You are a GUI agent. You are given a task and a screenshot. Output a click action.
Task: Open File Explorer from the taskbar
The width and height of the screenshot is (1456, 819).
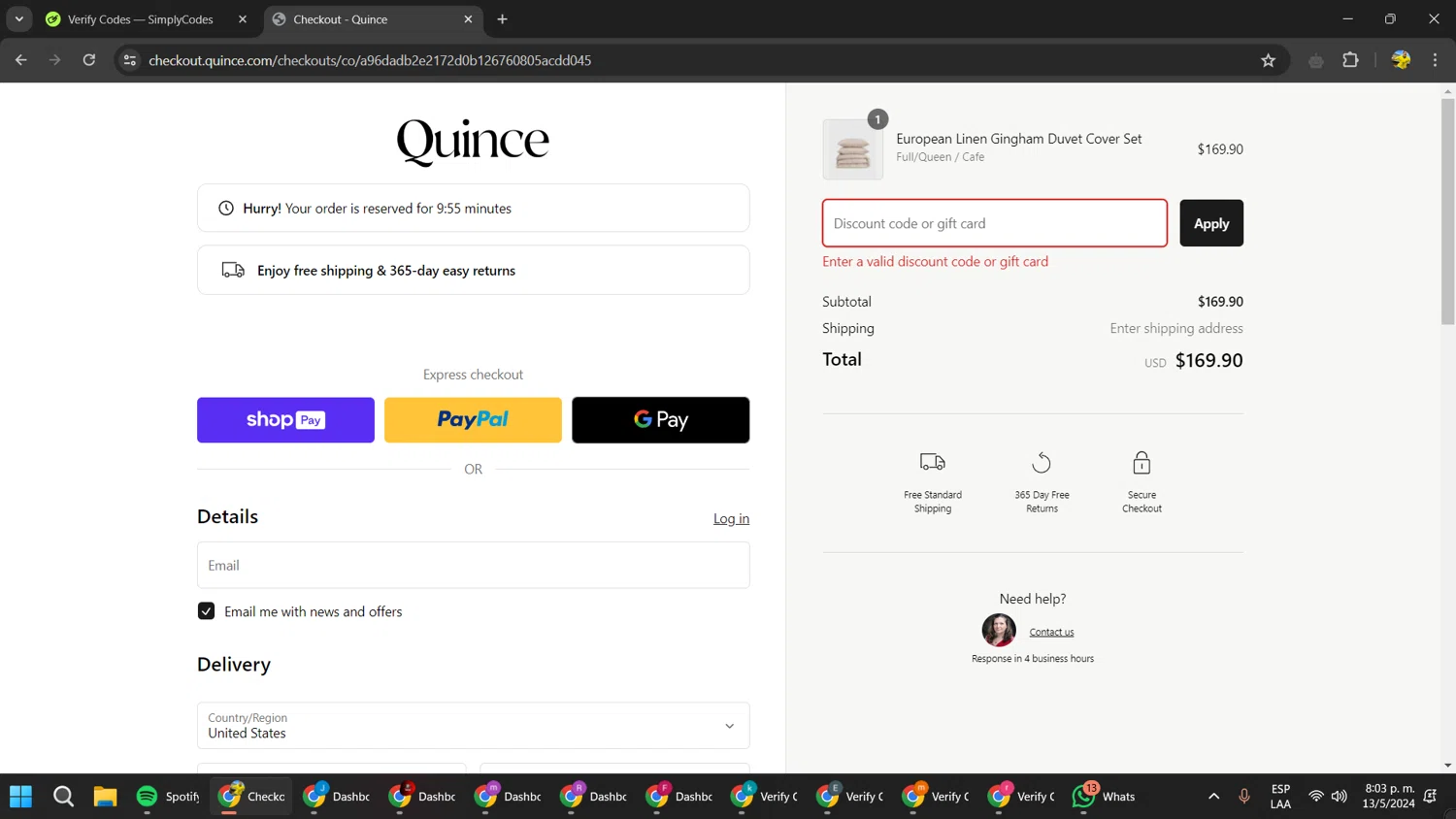[x=105, y=797]
